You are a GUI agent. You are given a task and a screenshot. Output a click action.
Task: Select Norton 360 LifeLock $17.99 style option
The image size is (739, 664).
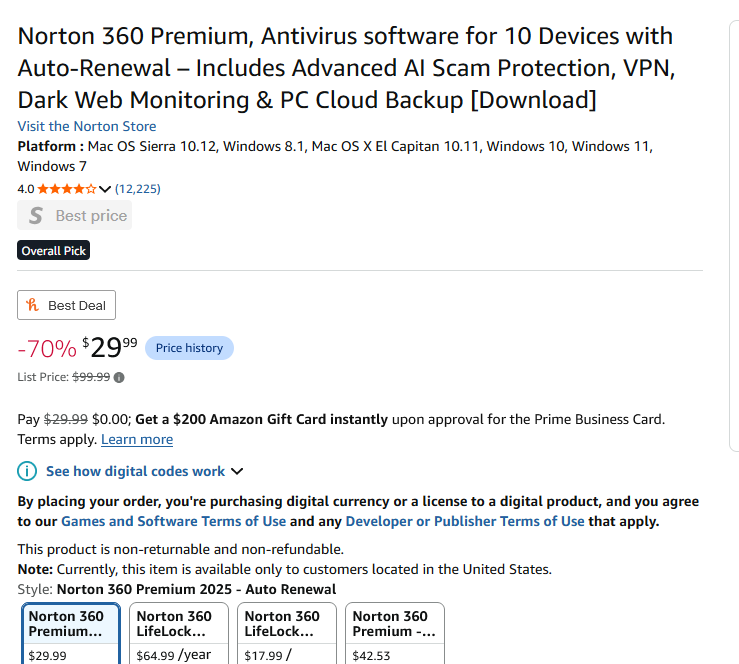[x=287, y=633]
